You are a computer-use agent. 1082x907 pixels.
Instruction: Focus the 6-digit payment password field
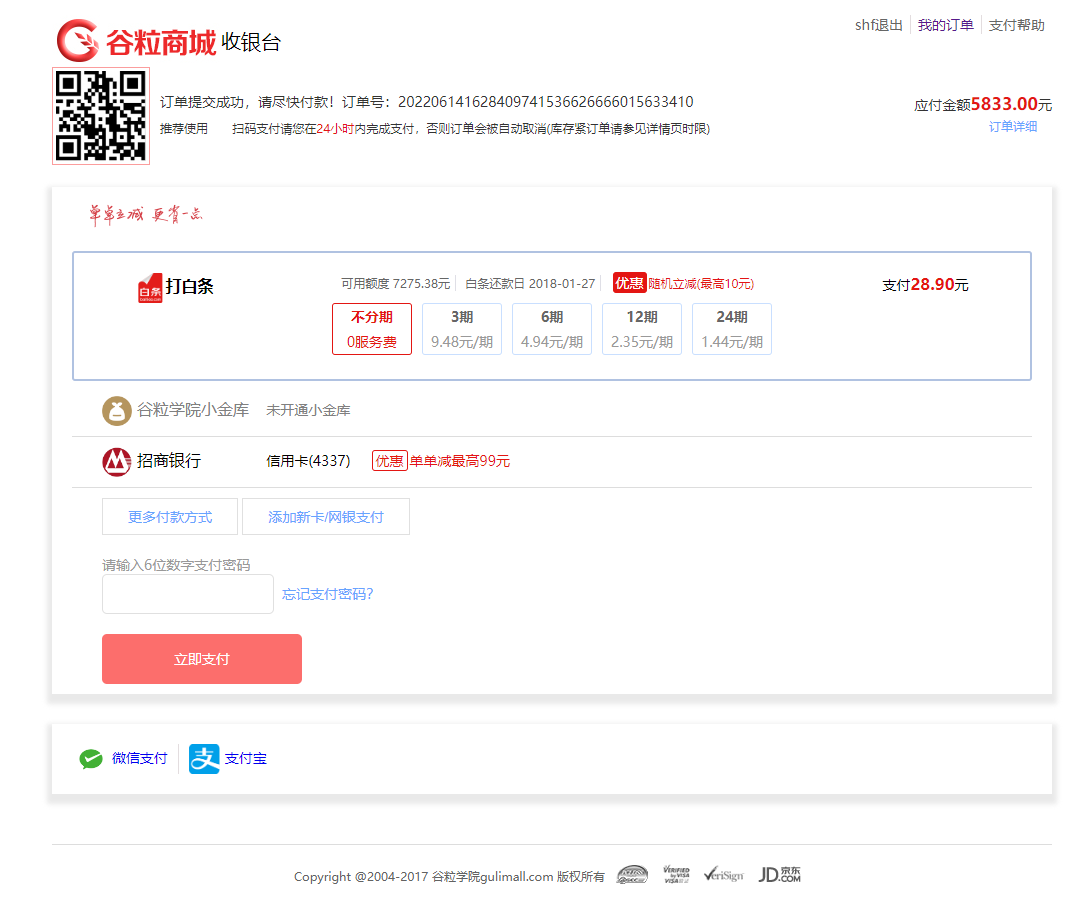pyautogui.click(x=188, y=594)
